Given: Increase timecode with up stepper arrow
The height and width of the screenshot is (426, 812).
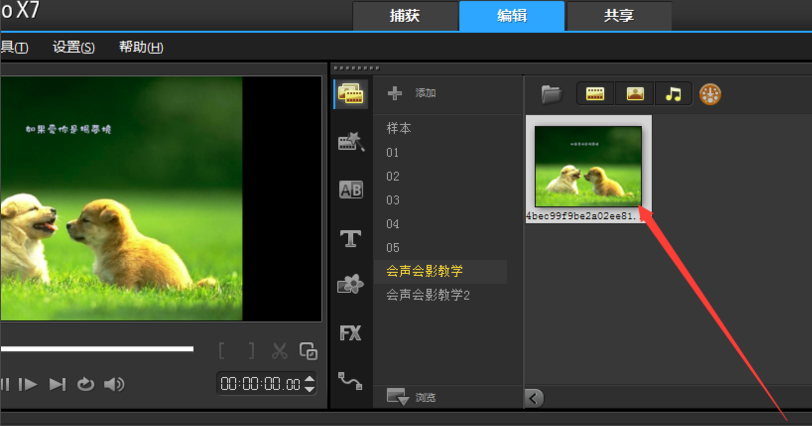Looking at the screenshot, I should click(310, 379).
